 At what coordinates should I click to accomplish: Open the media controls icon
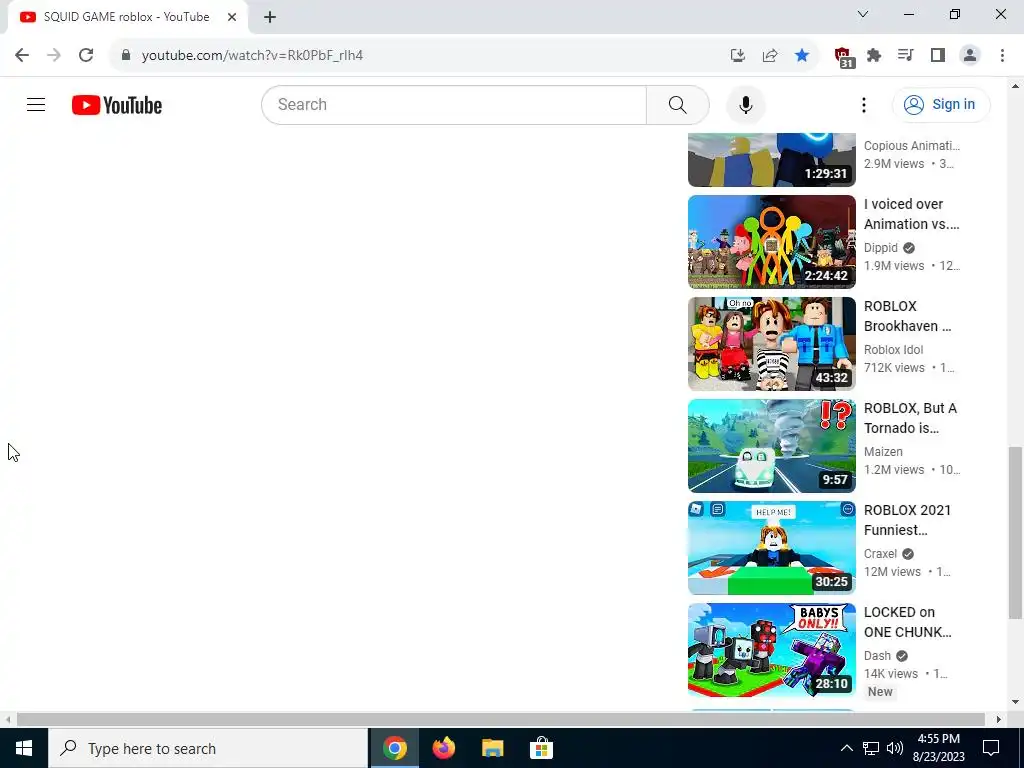pyautogui.click(x=906, y=55)
